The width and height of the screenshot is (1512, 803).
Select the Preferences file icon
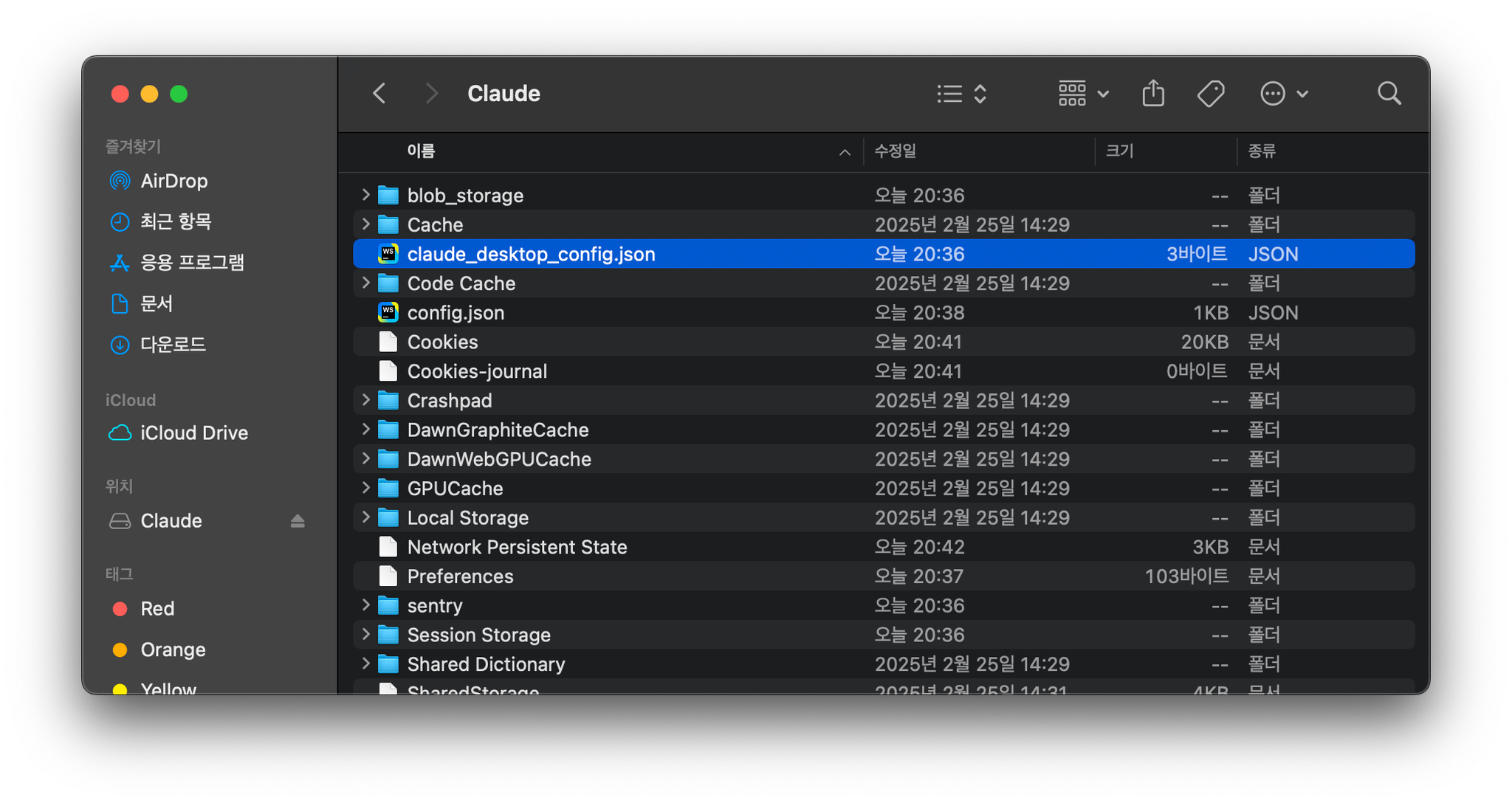(388, 576)
